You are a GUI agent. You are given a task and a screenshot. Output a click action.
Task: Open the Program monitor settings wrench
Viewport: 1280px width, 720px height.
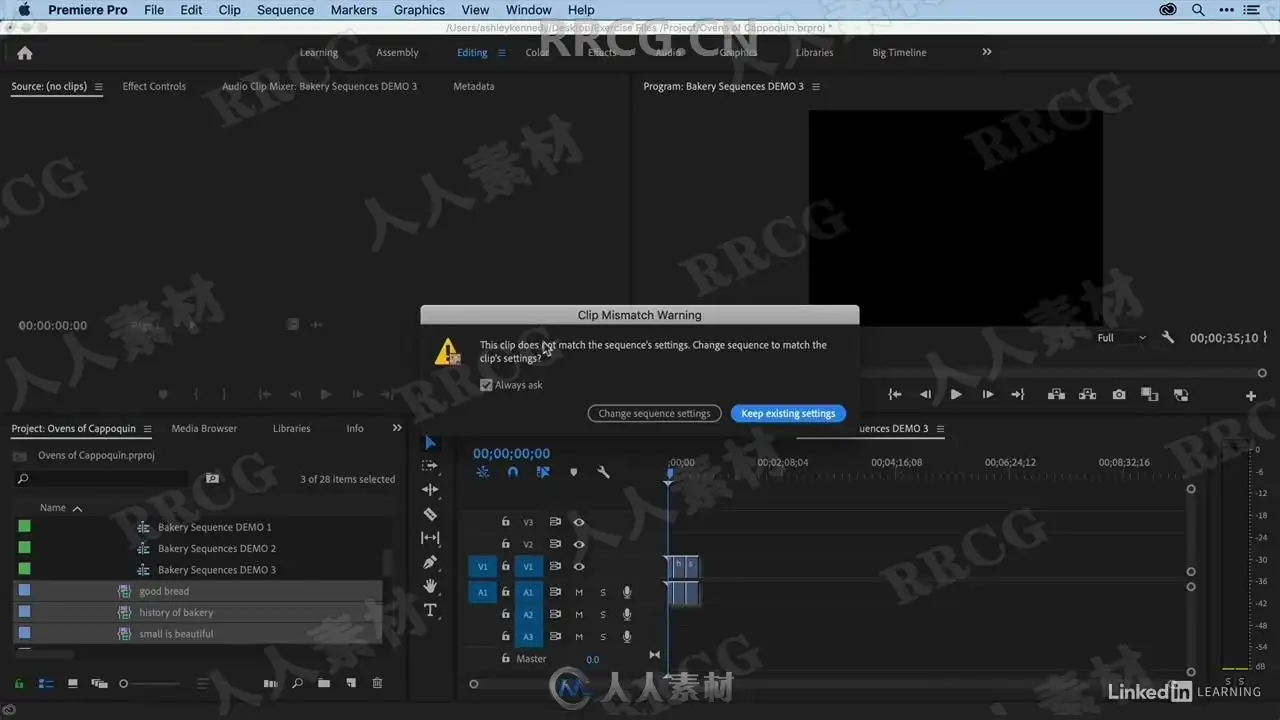(x=1167, y=338)
